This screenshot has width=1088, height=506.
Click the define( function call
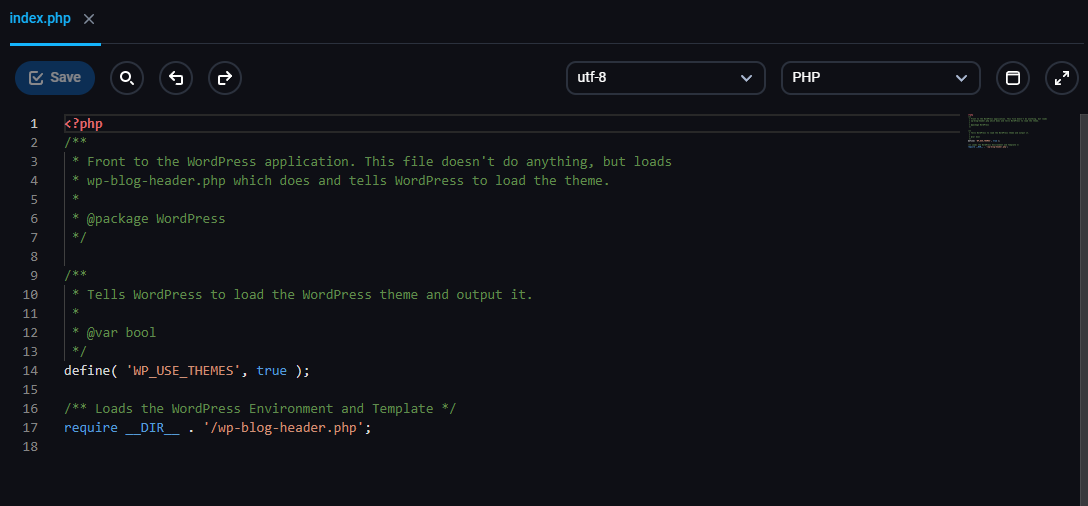pyautogui.click(x=91, y=371)
